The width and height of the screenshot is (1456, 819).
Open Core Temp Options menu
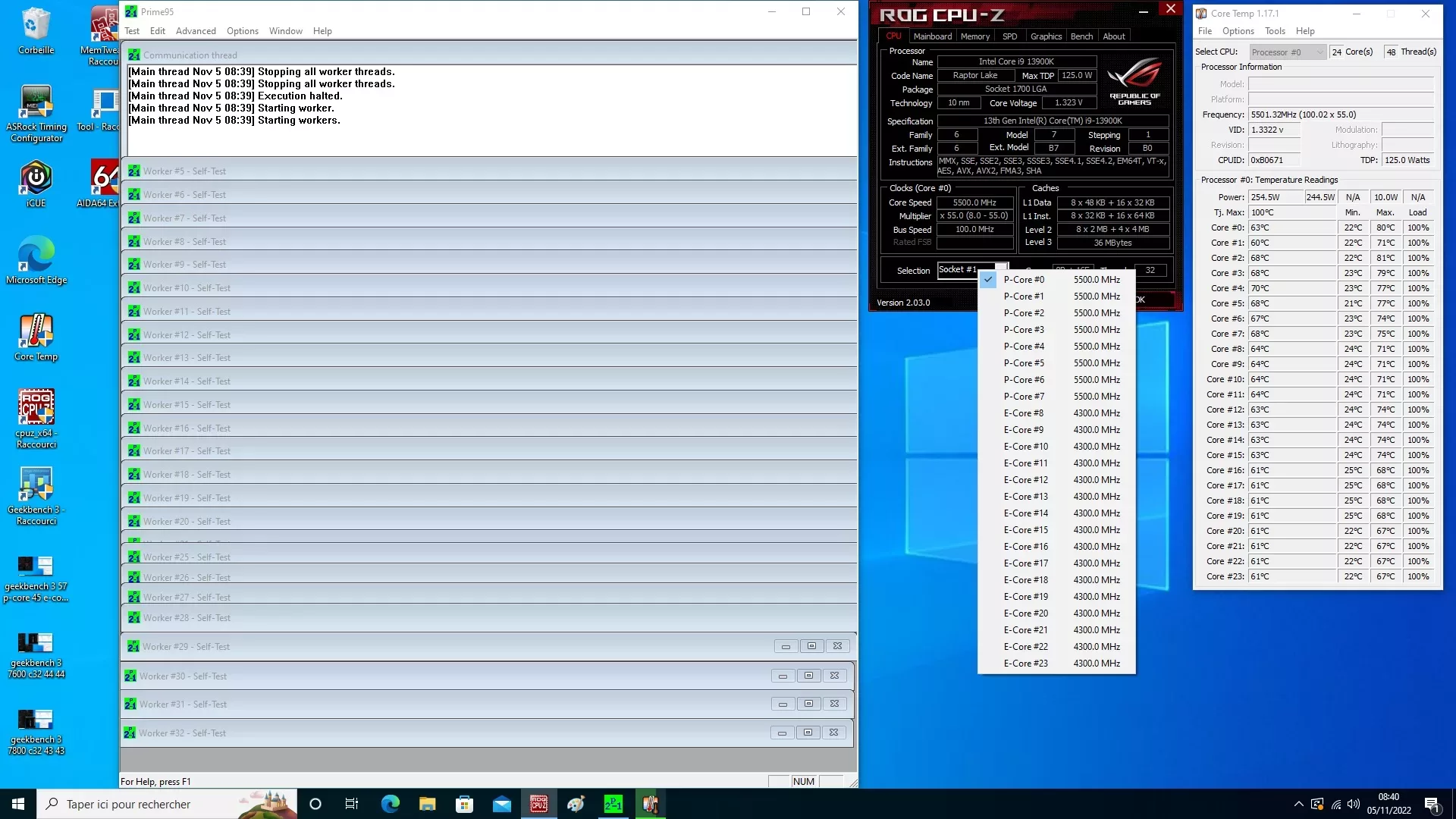(x=1238, y=31)
